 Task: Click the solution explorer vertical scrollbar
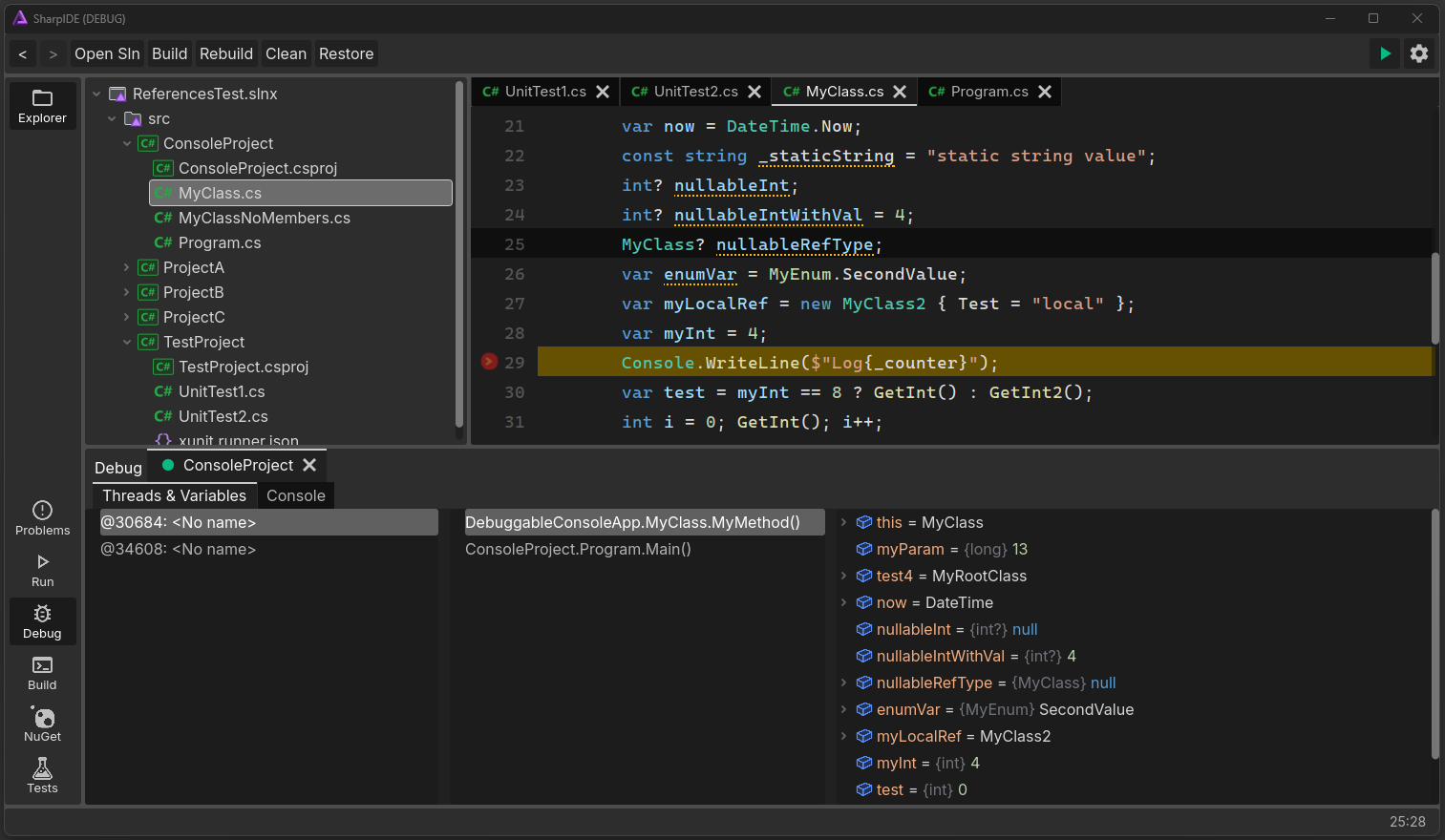pos(459,254)
